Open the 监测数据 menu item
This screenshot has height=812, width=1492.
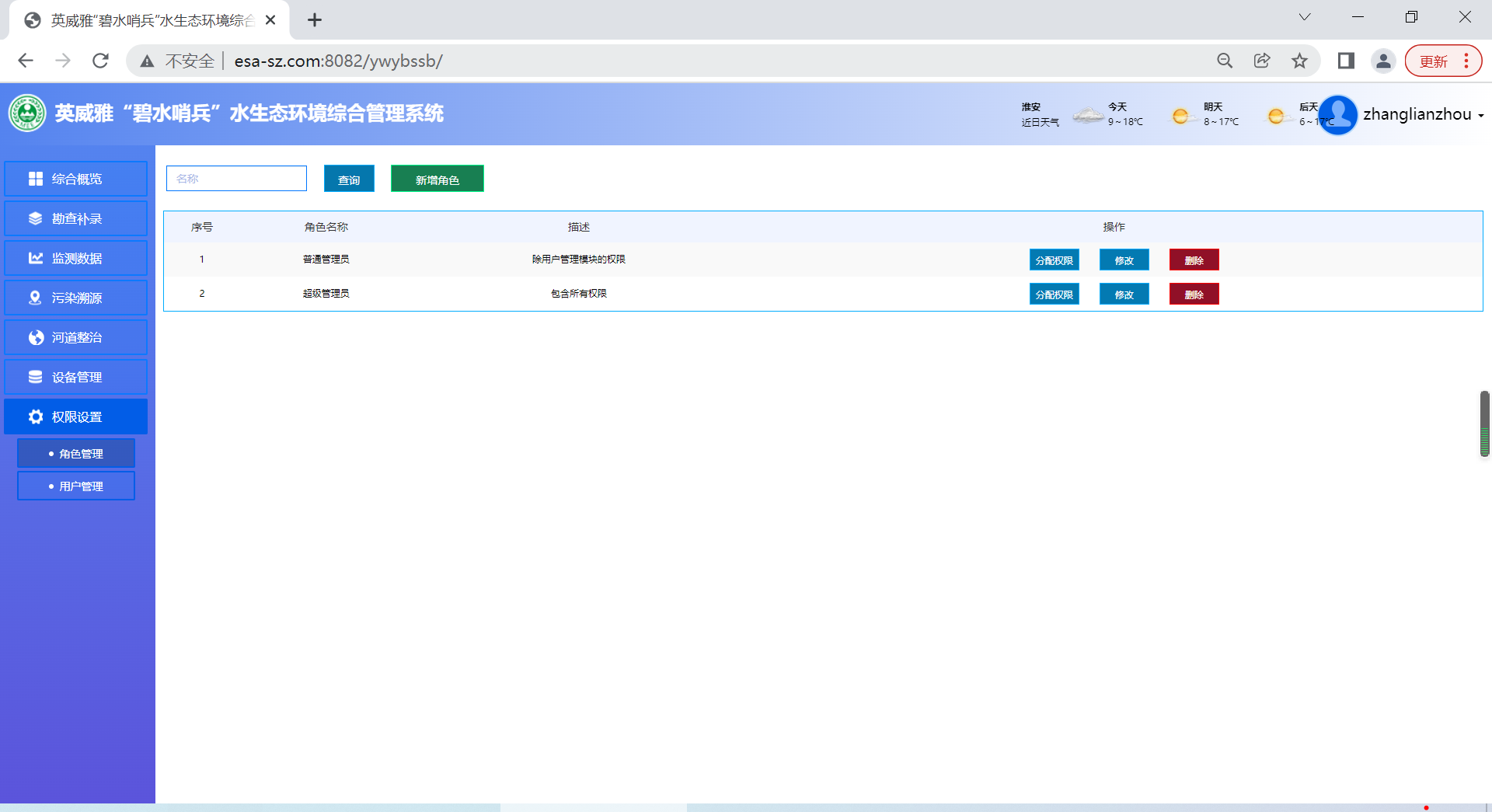[x=76, y=258]
